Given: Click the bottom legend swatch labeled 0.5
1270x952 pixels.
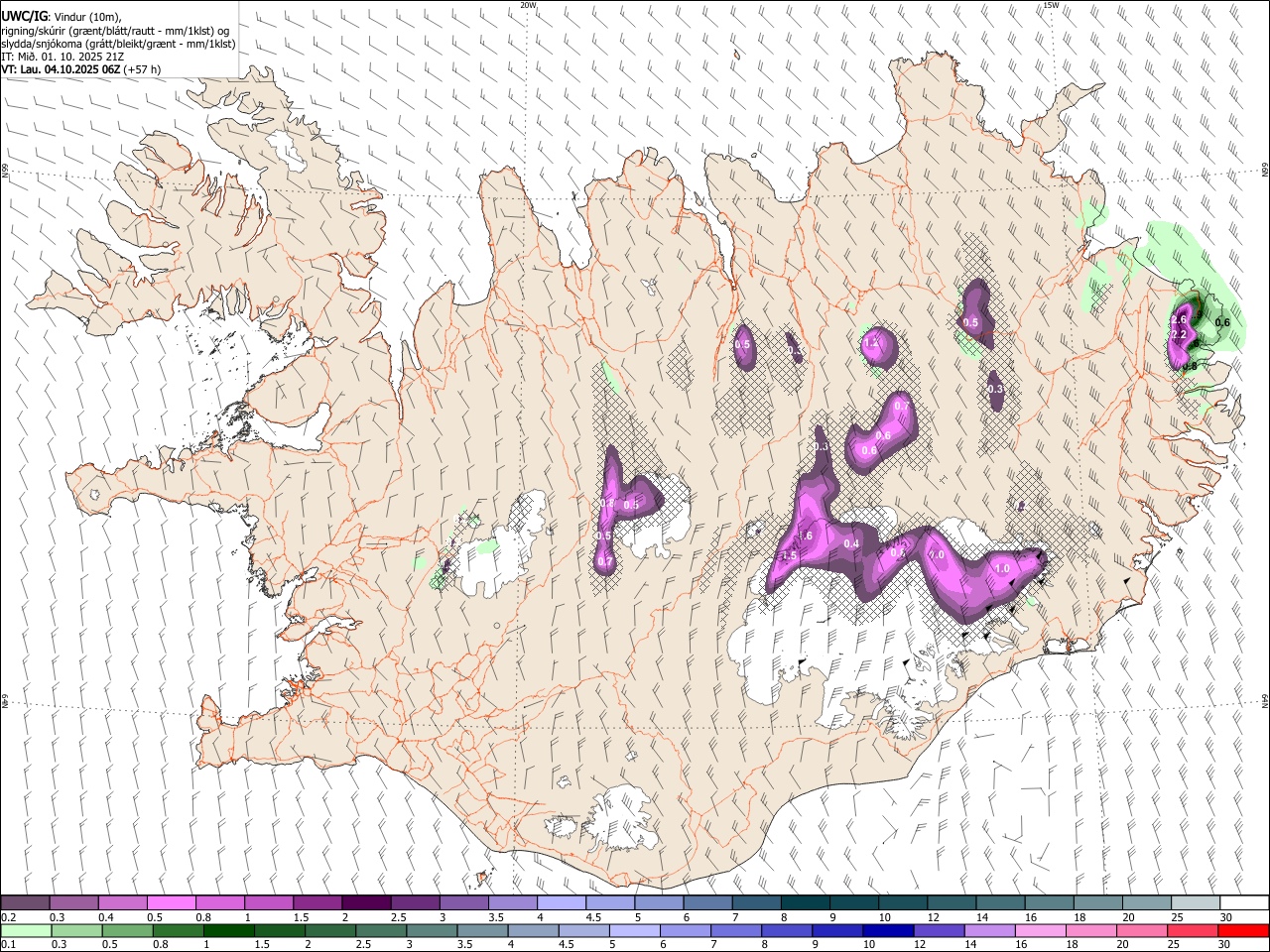Looking at the screenshot, I should [x=128, y=930].
